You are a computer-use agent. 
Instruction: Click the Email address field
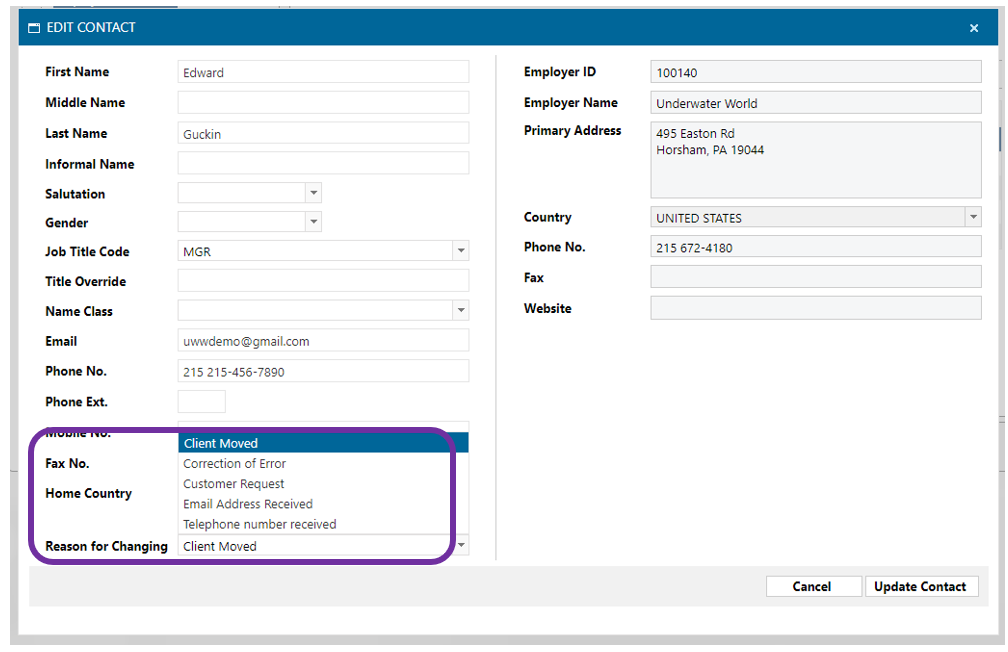click(323, 341)
